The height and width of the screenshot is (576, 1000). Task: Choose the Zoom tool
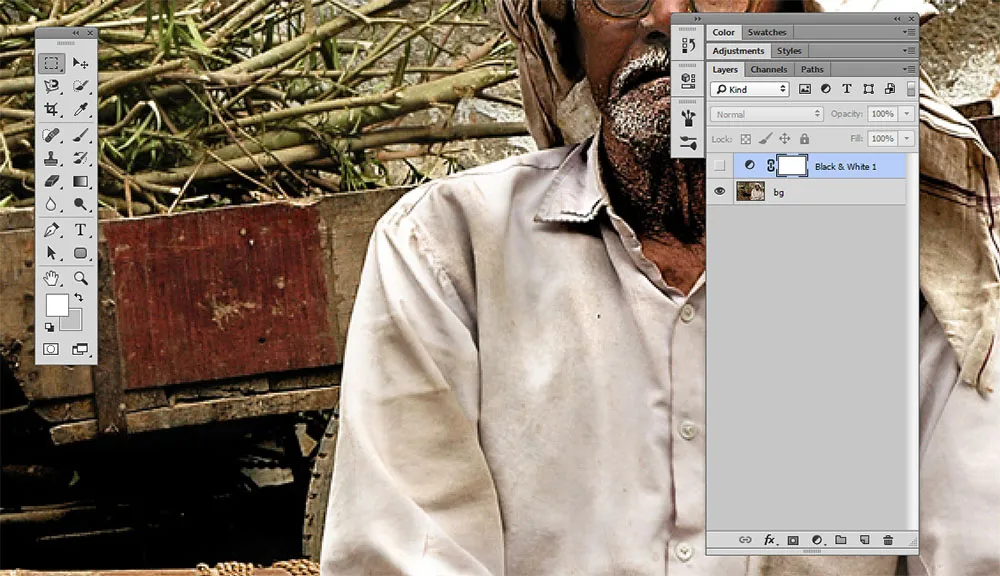81,277
